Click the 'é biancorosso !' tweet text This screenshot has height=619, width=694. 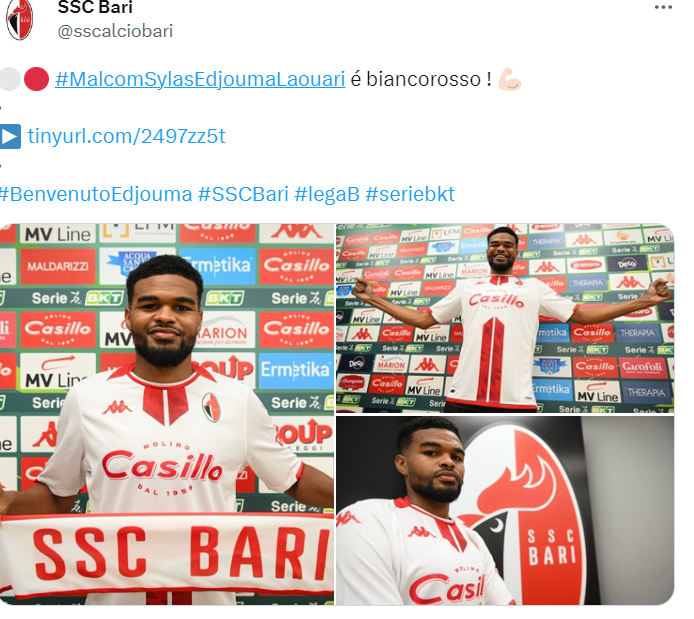pyautogui.click(x=420, y=80)
